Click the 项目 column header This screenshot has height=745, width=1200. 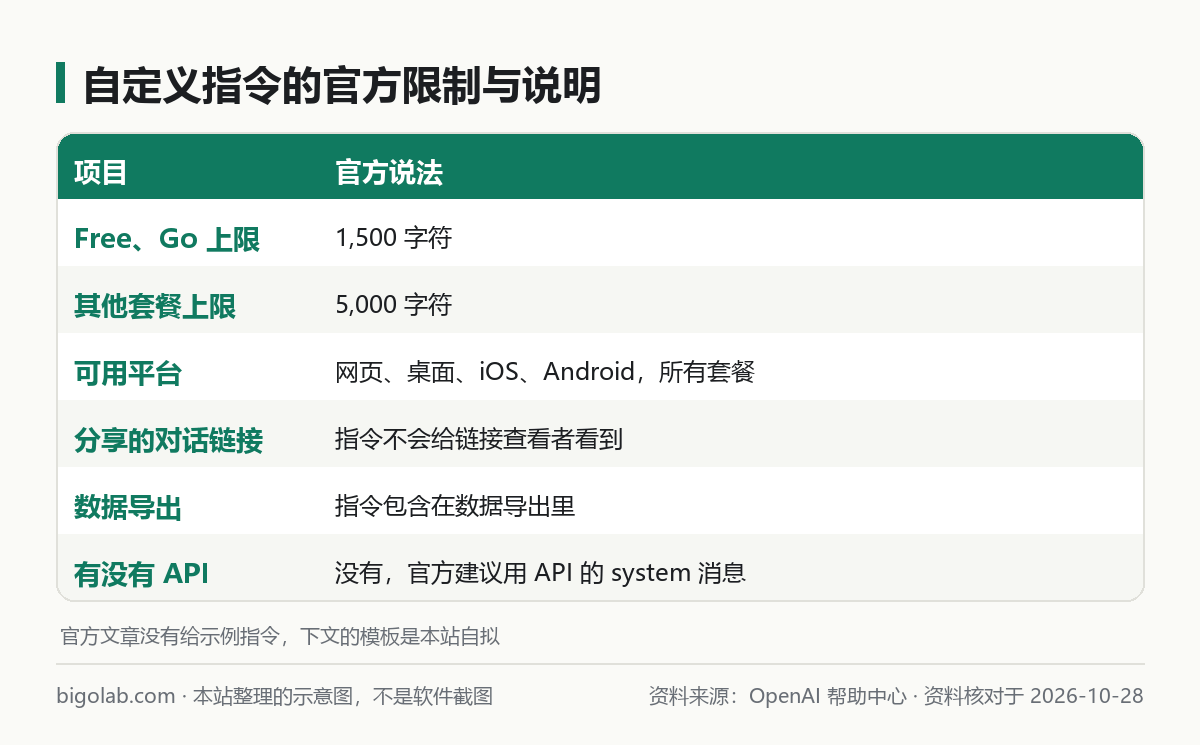[x=100, y=173]
